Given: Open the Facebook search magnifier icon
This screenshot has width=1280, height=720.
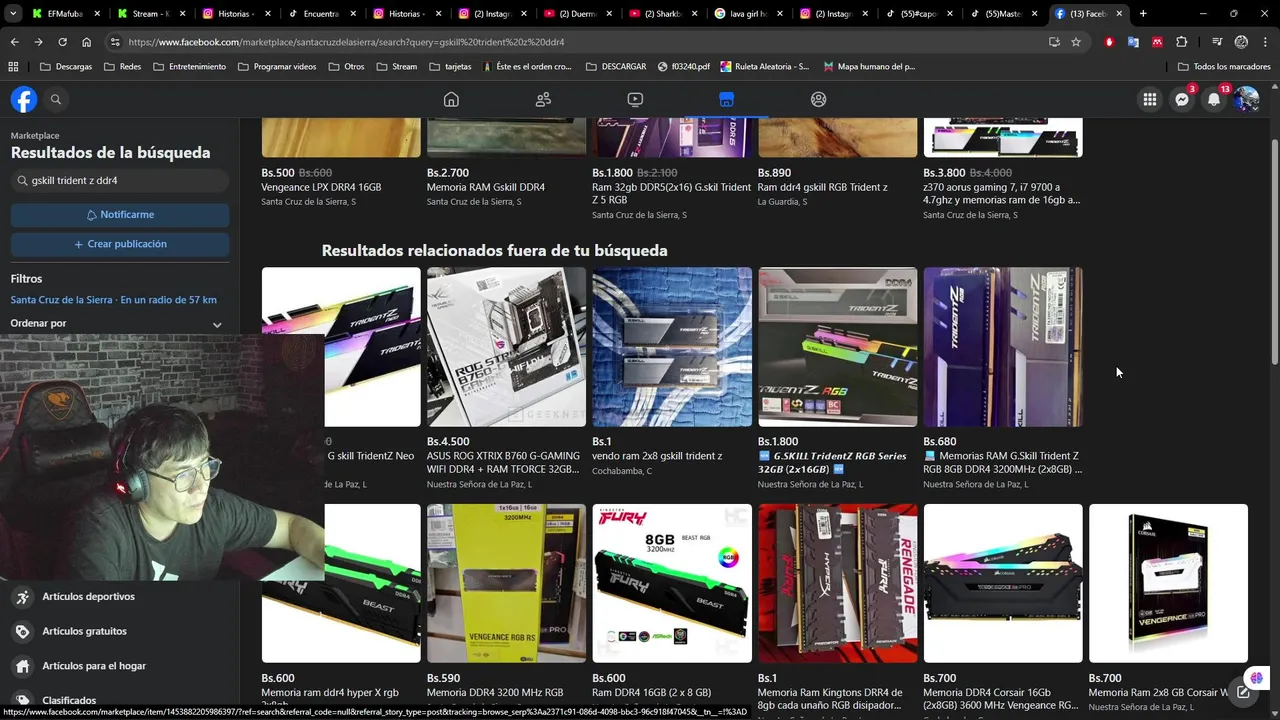Looking at the screenshot, I should [x=56, y=99].
